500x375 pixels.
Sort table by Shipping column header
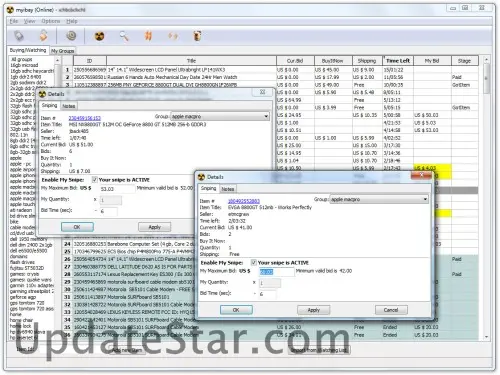point(367,61)
